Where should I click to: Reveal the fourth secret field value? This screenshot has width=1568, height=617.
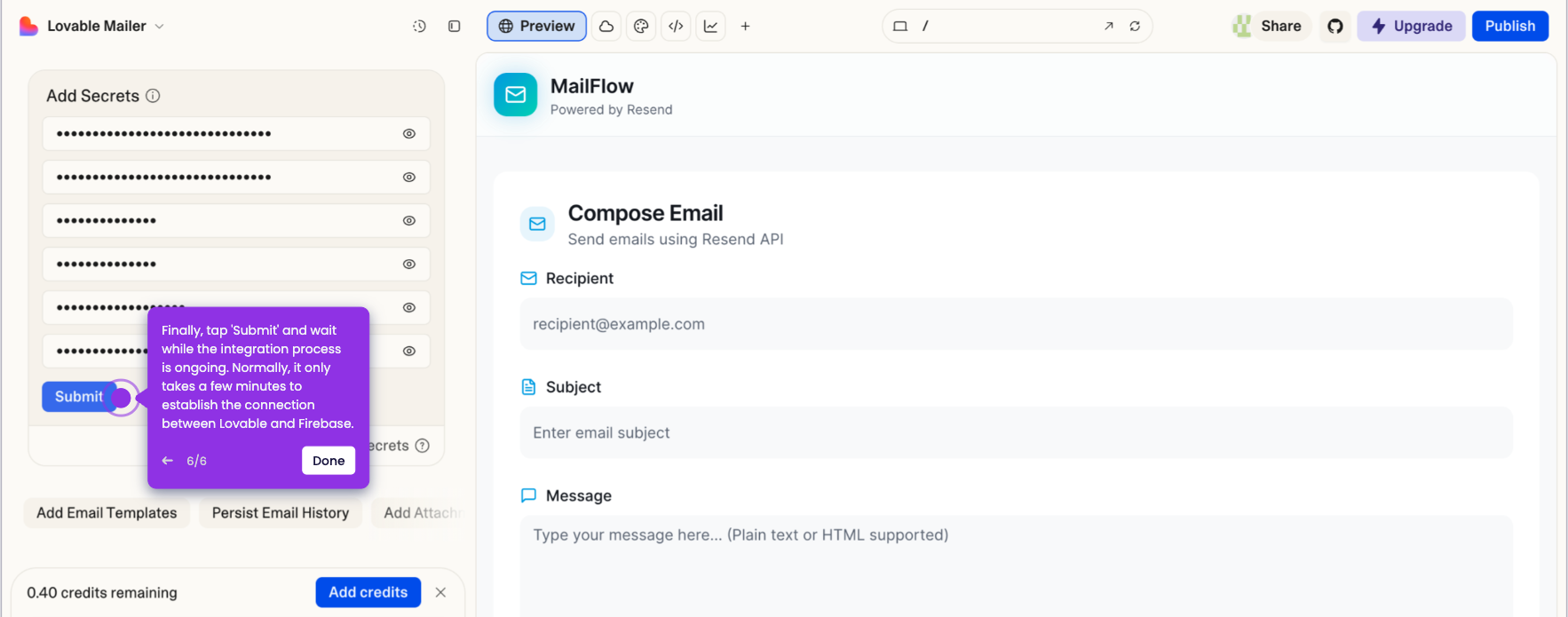tap(409, 265)
